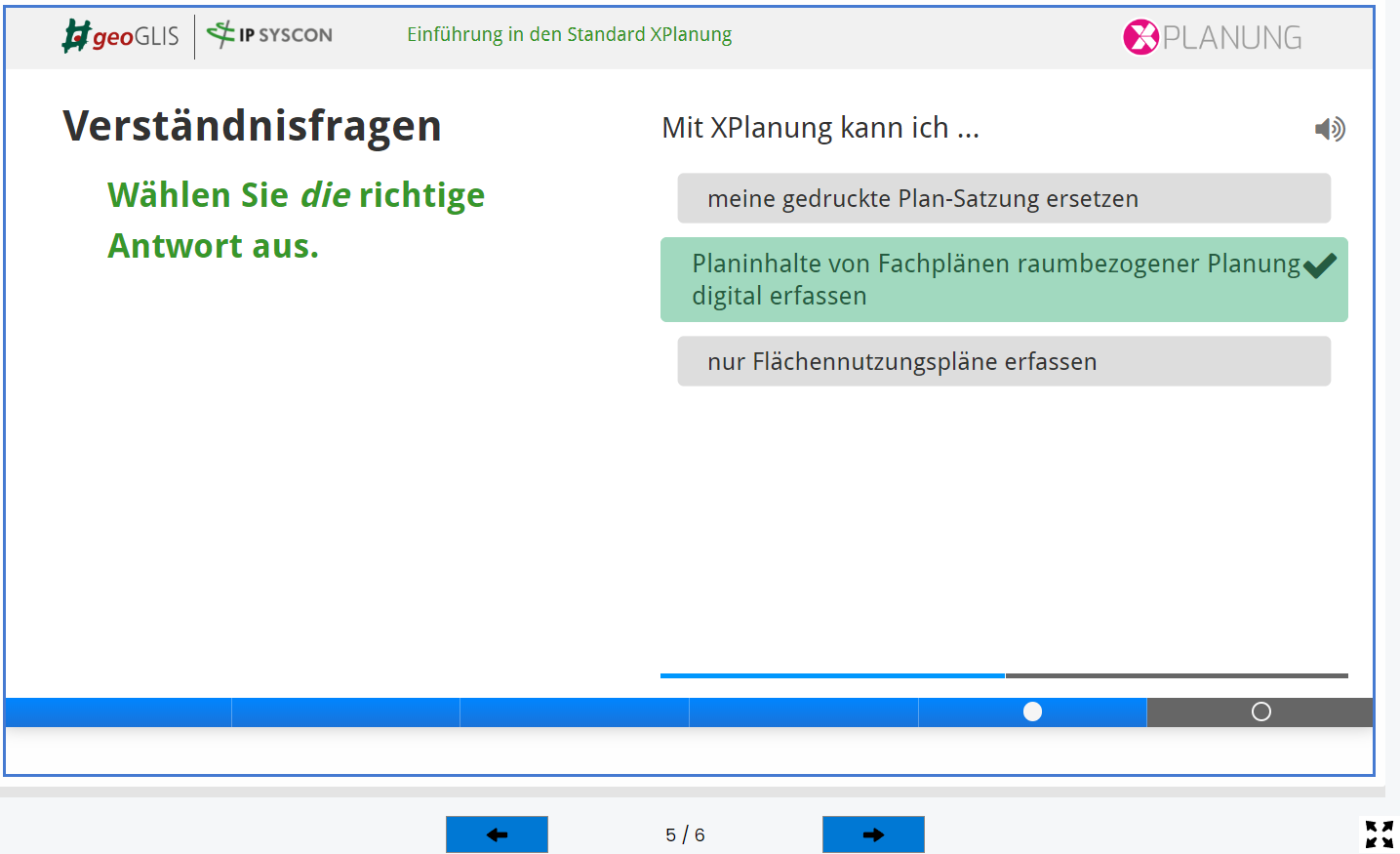Screen dimensions: 1400x854
Task: Click the gray remaining question progress line
Action: point(1177,675)
